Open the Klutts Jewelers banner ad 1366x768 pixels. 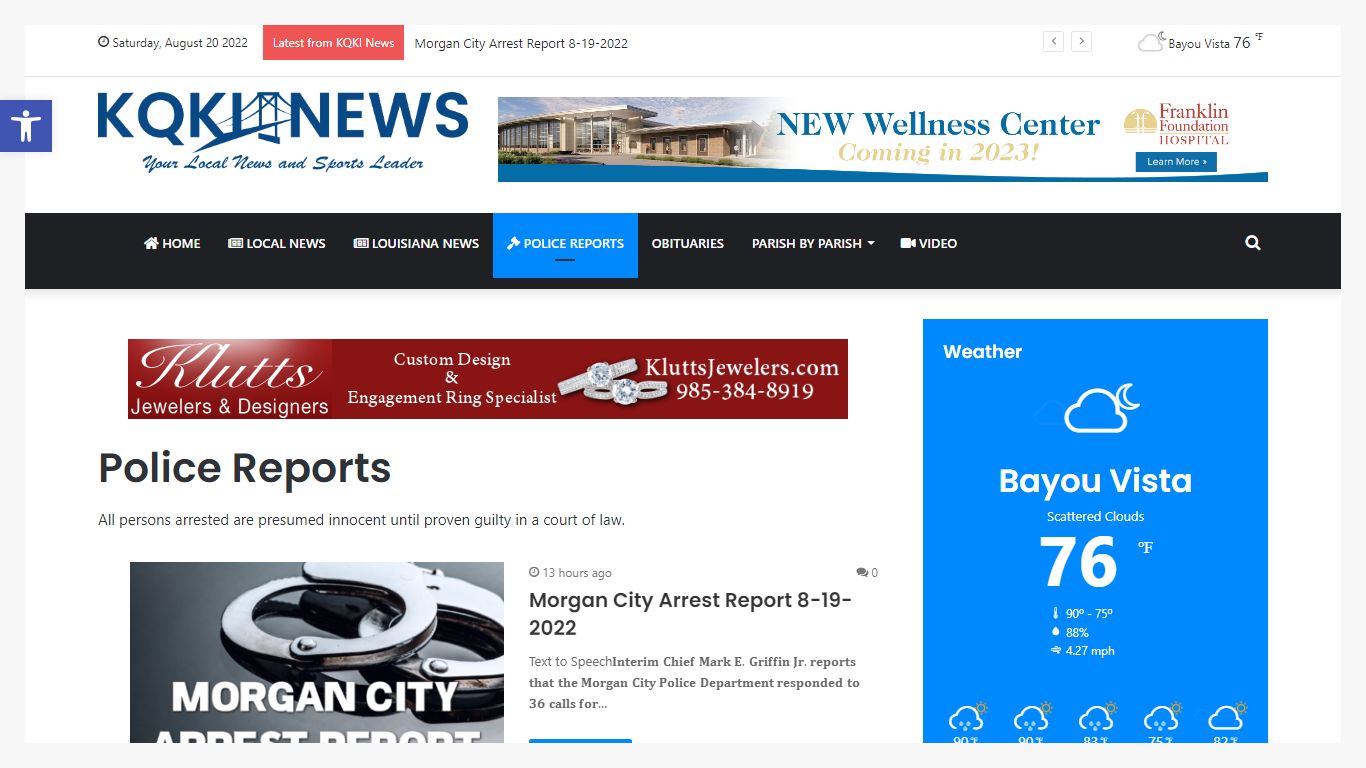[x=488, y=379]
